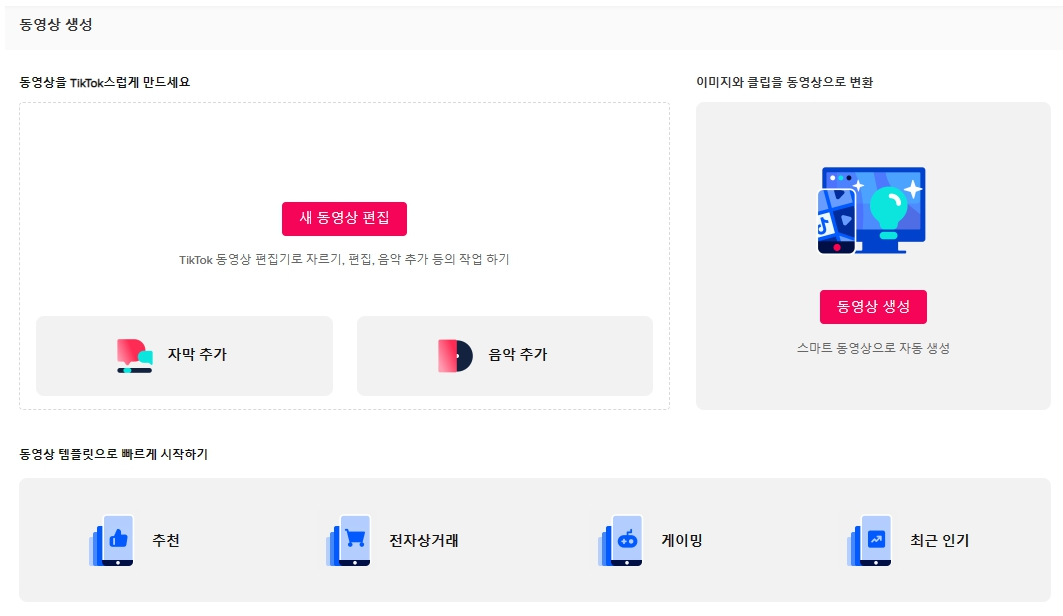Viewport: 1063px width, 616px height.
Task: Click the 이미지와 클립을 동영상으로 변환 heading
Action: [x=784, y=82]
